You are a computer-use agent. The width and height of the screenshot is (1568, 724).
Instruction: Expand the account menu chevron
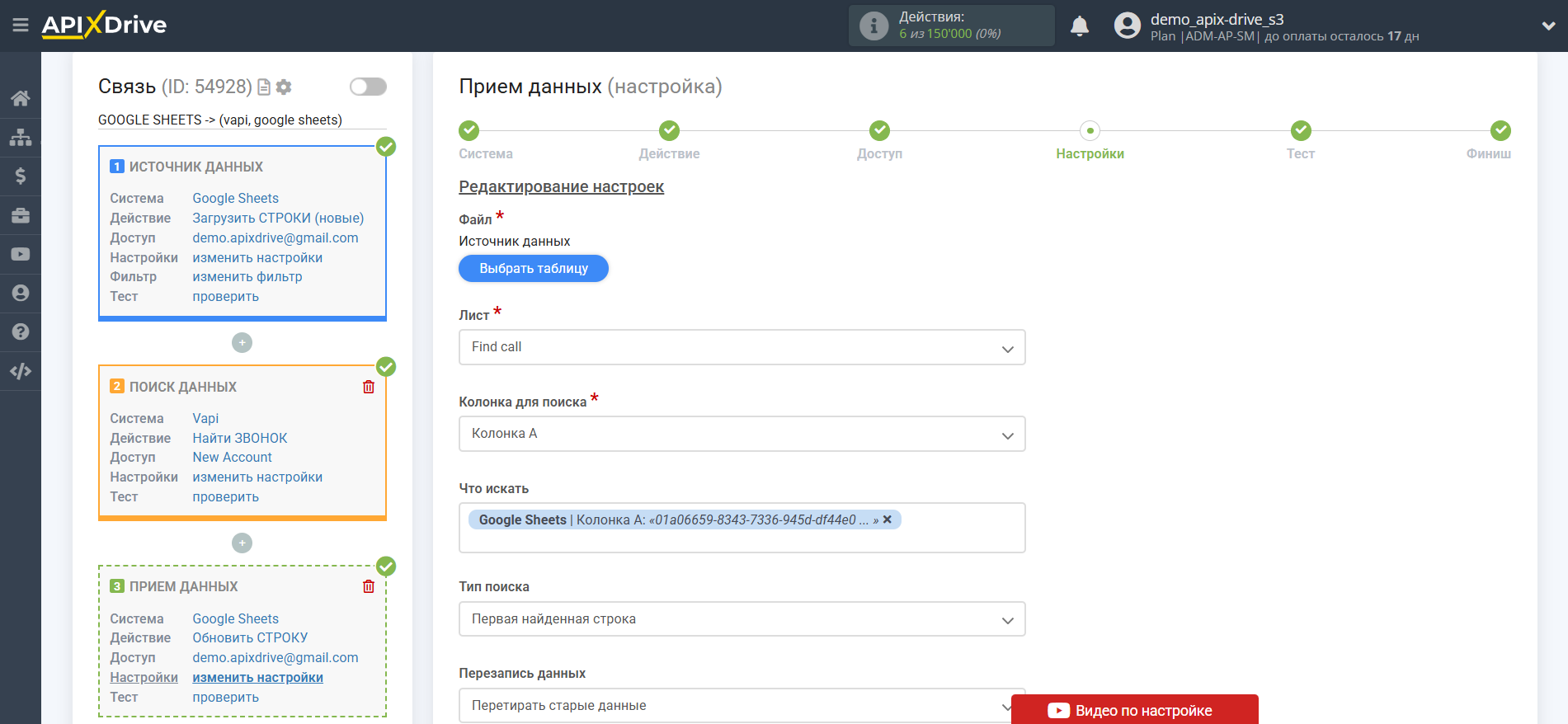click(1548, 26)
